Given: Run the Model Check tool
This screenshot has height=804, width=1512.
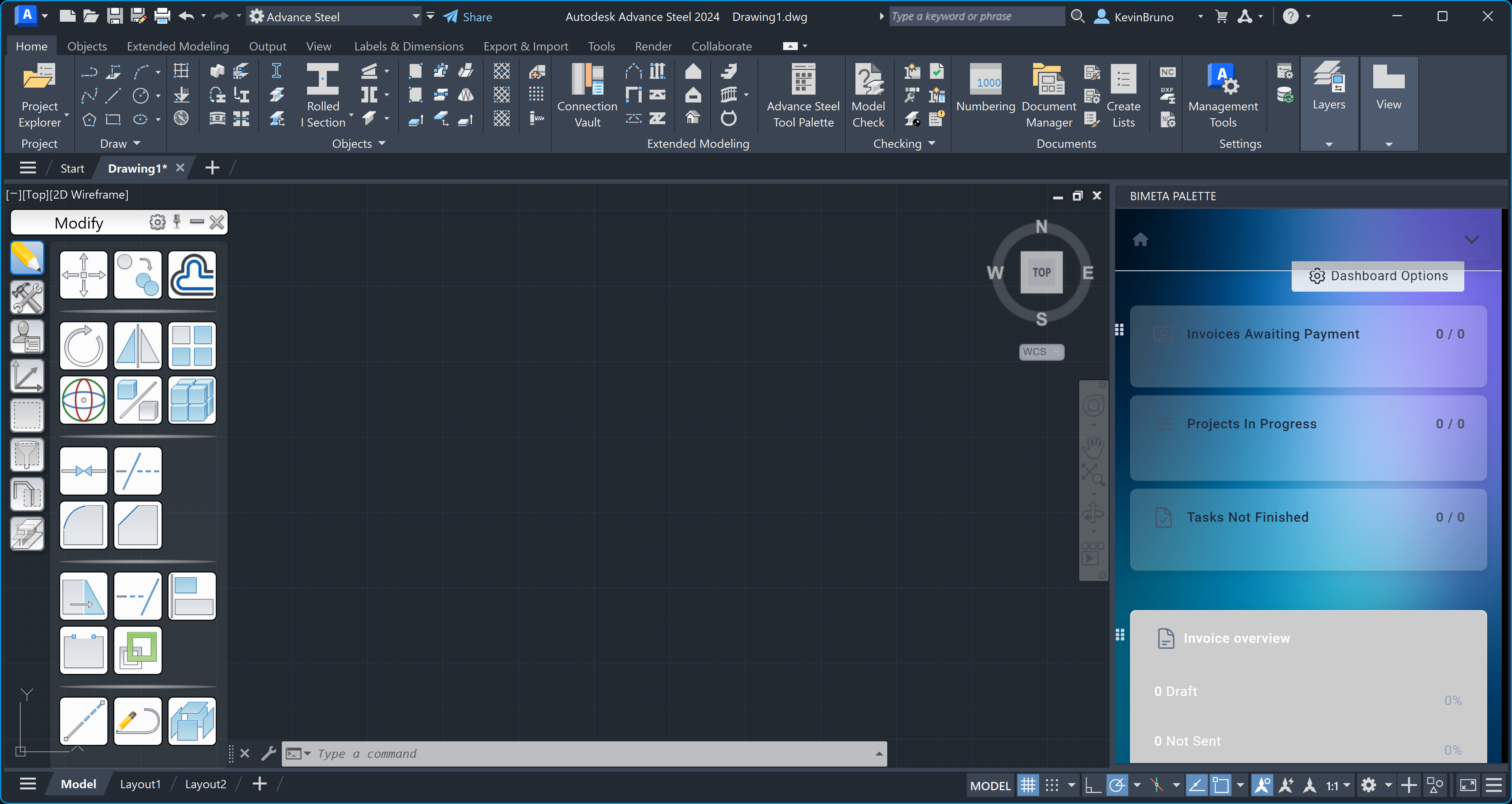Looking at the screenshot, I should 868,95.
